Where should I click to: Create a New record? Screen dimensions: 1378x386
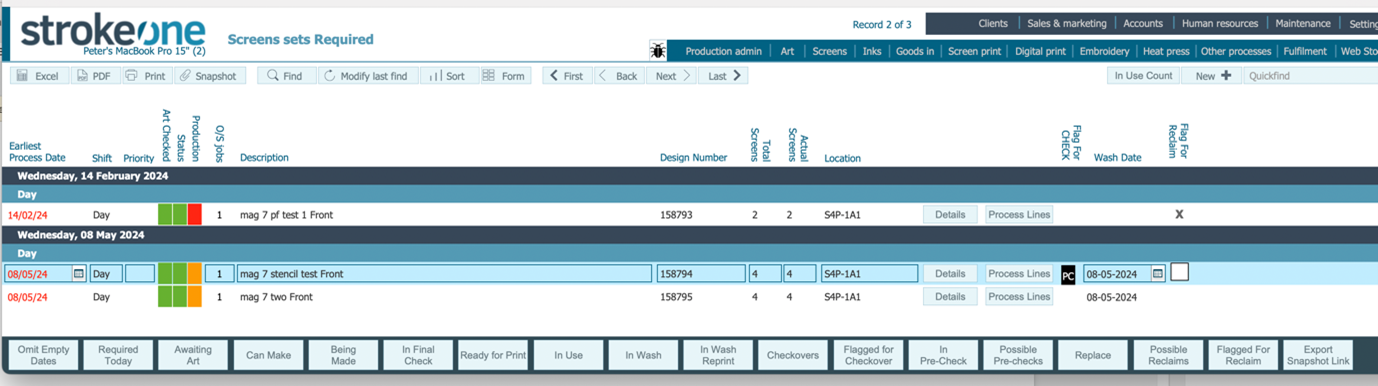pos(1212,76)
